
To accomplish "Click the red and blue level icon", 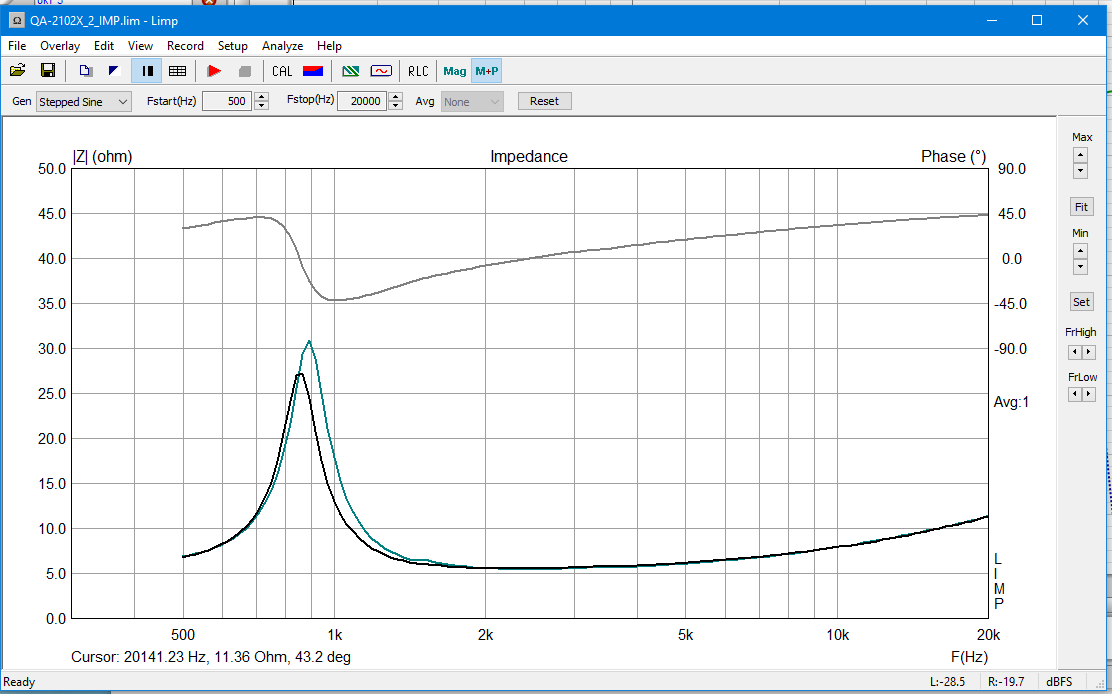I will tap(313, 70).
